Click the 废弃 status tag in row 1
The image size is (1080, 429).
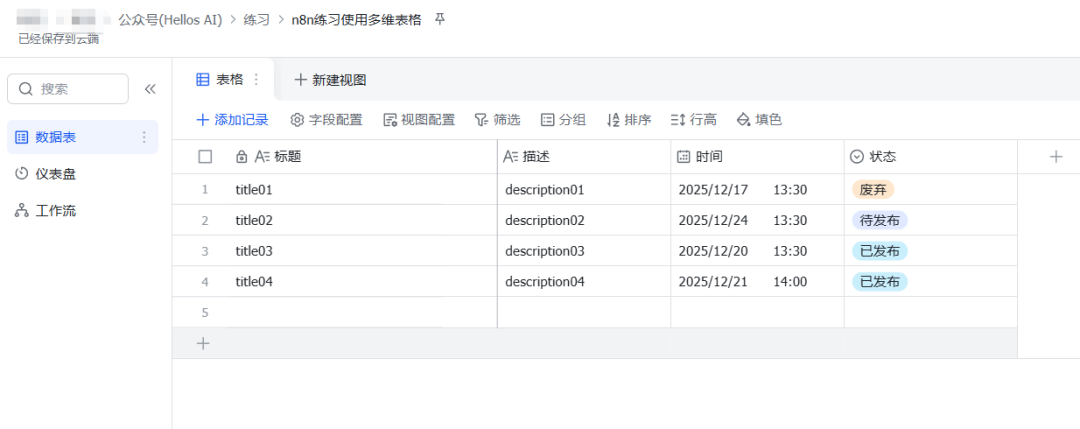(x=873, y=189)
